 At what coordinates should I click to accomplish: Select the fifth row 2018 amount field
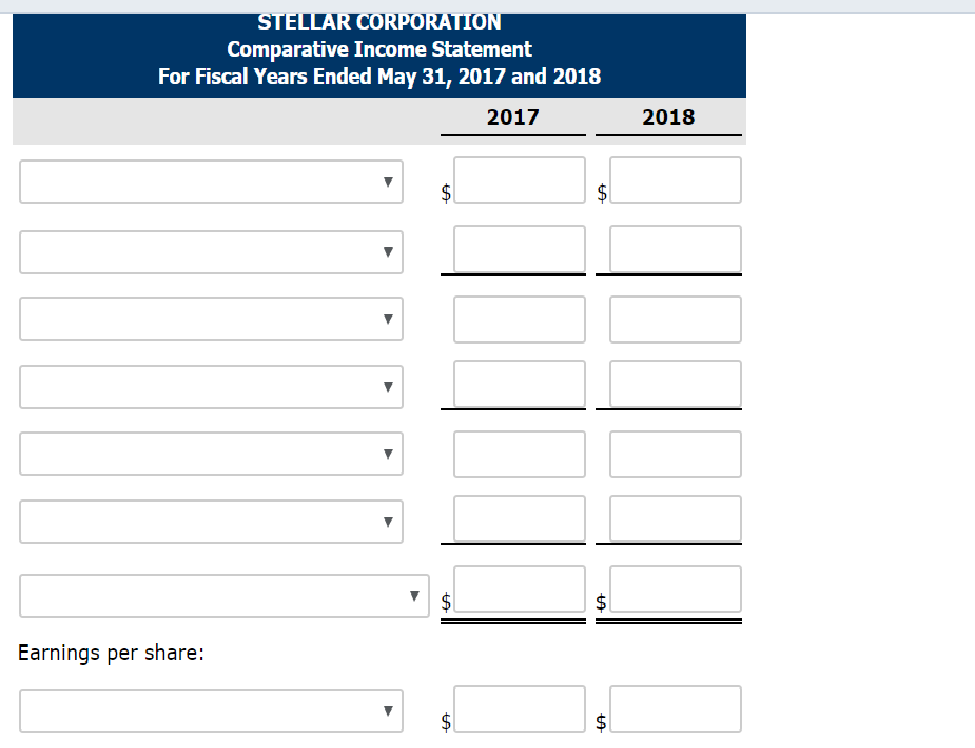point(675,453)
